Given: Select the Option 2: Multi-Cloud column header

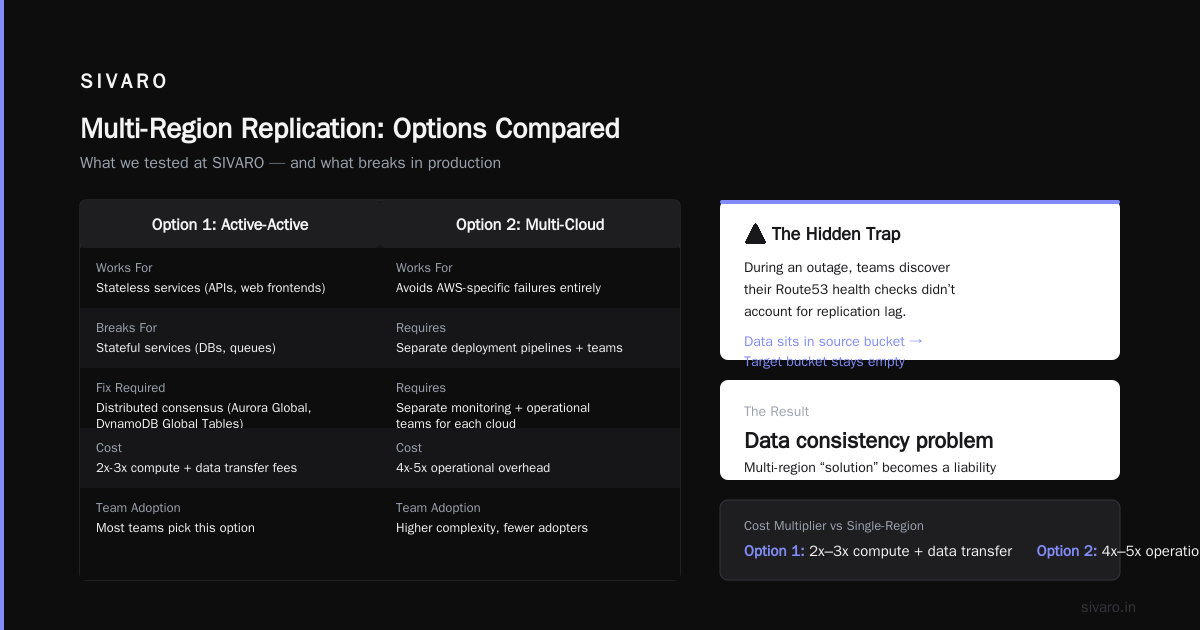Looking at the screenshot, I should [530, 224].
